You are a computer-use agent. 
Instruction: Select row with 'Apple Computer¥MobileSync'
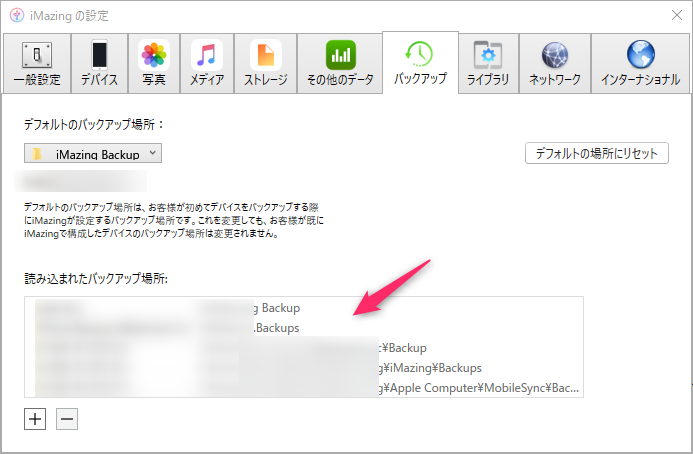tap(304, 388)
